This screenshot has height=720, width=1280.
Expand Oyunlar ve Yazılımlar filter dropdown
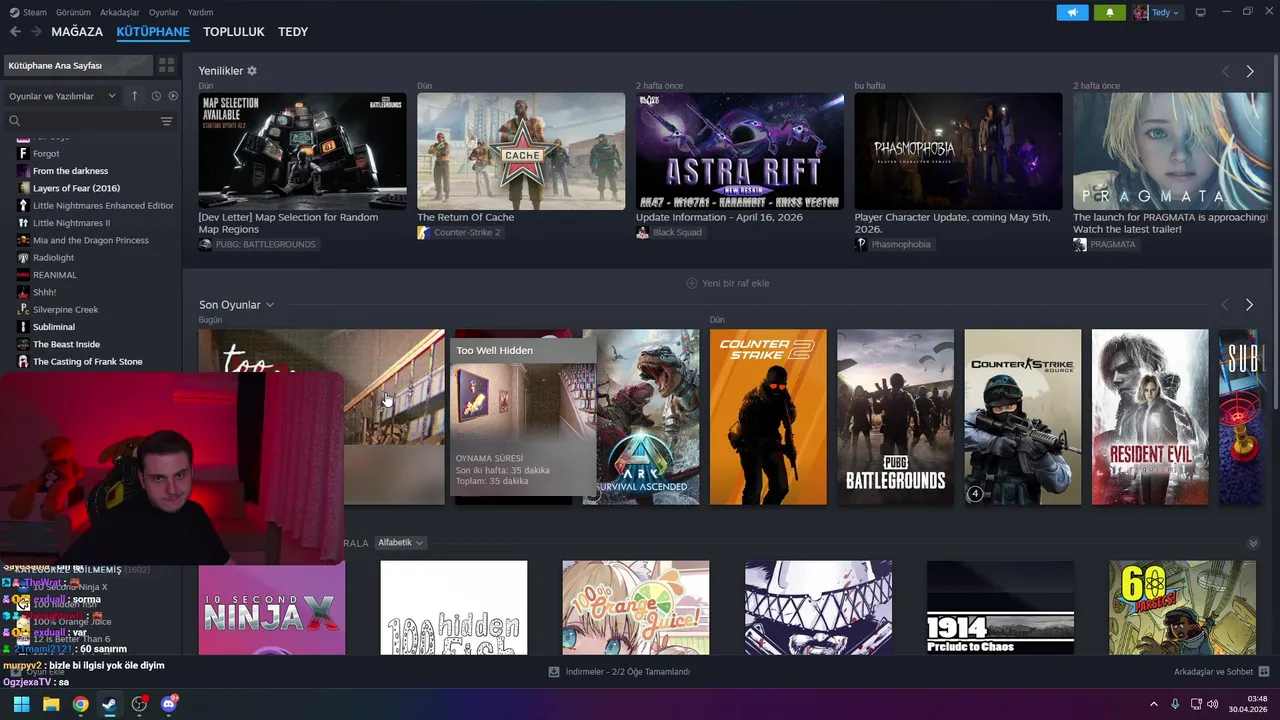[x=63, y=96]
